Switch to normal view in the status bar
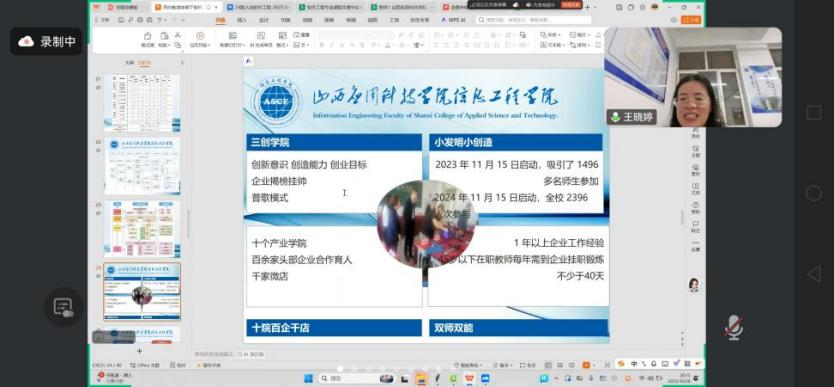This screenshot has width=834, height=387. 548,365
